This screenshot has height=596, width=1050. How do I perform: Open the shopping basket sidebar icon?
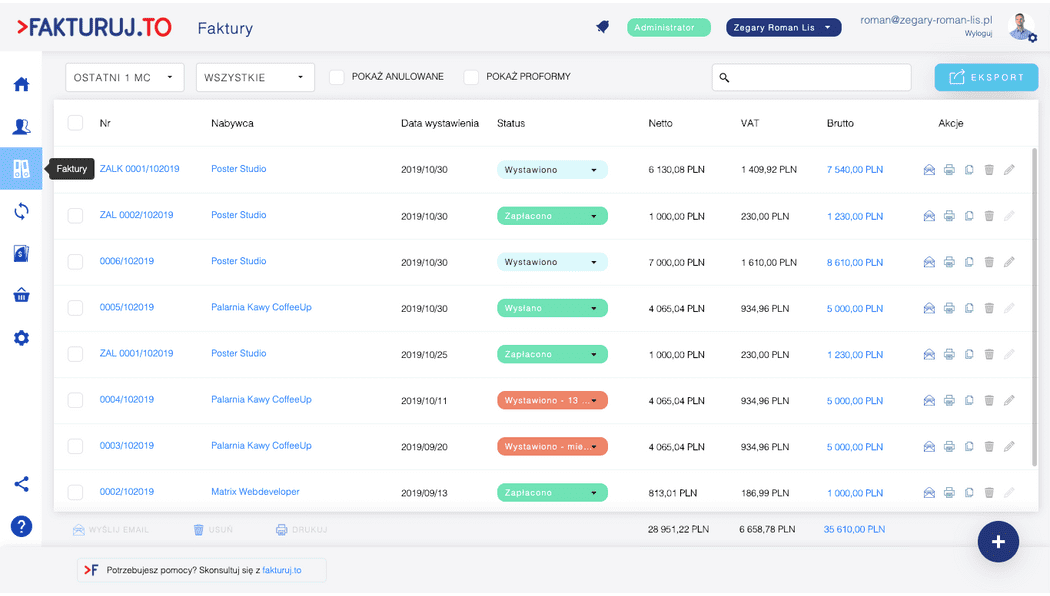[21, 295]
